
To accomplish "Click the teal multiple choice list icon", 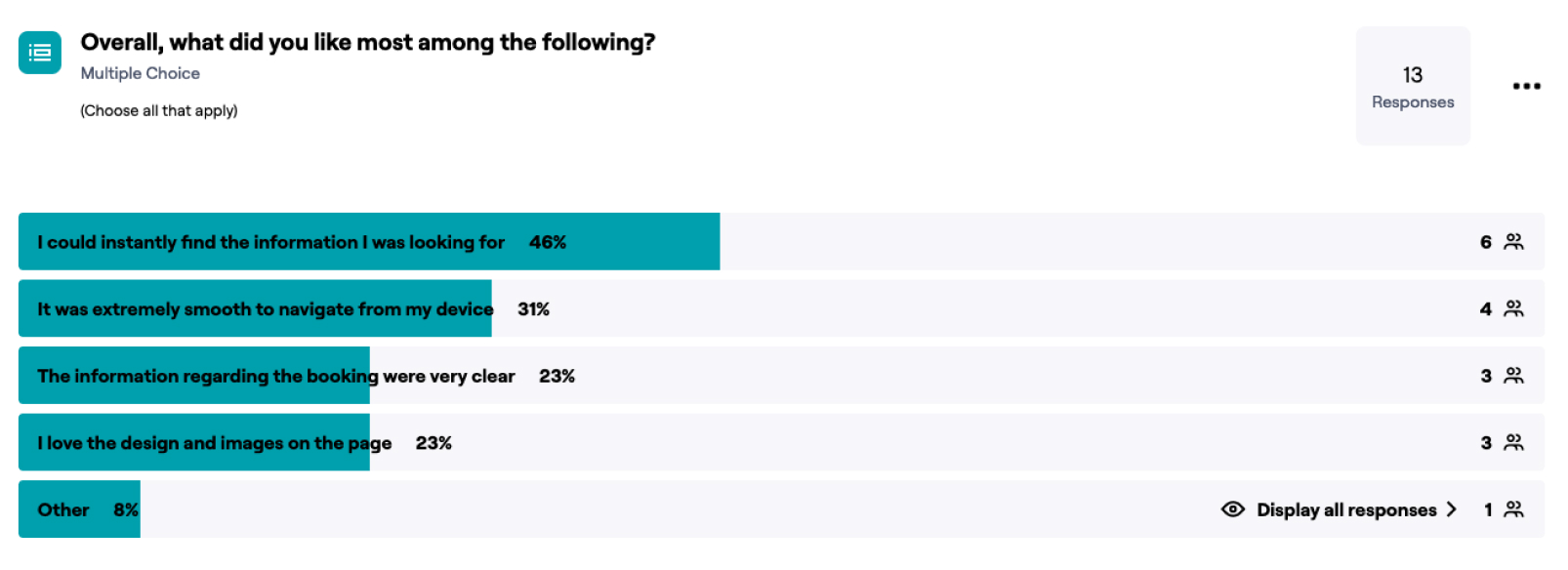I will pos(40,53).
